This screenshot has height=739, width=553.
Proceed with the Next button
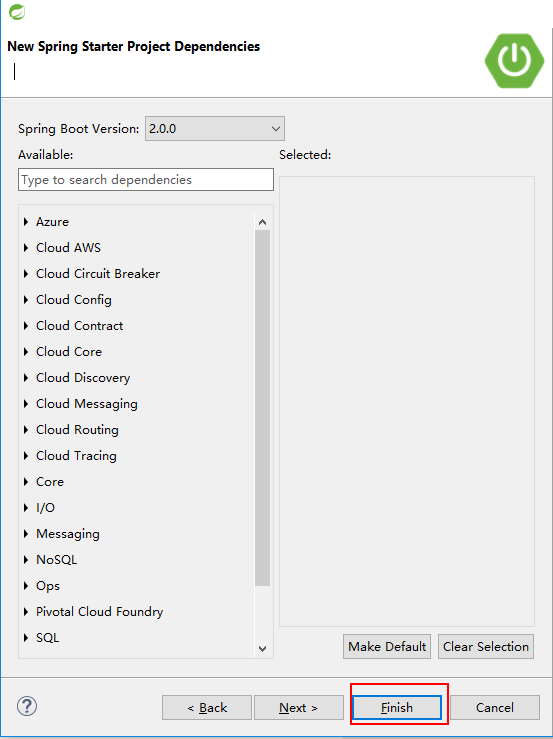click(x=299, y=707)
